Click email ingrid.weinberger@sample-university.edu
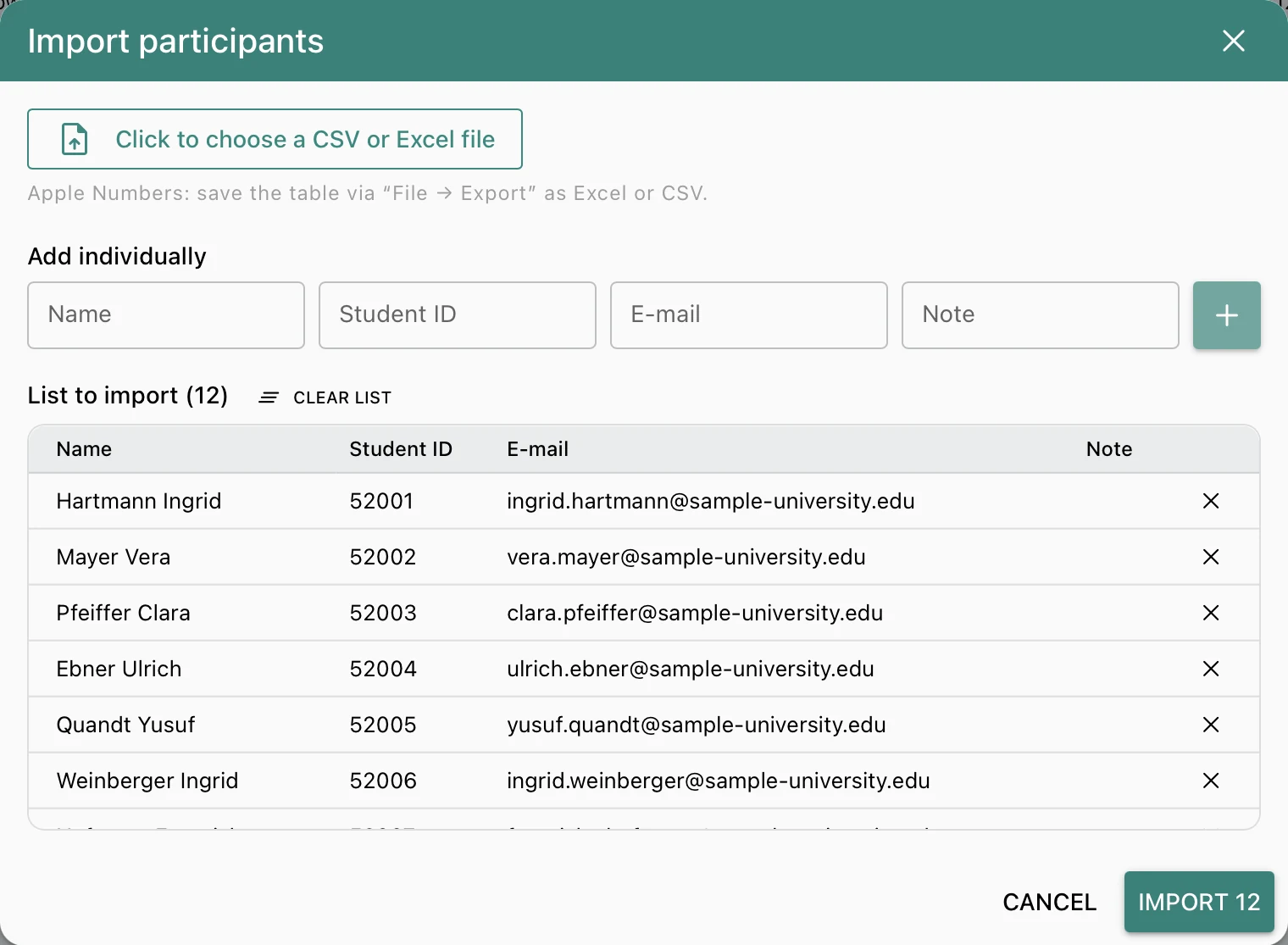The width and height of the screenshot is (1288, 945). point(719,781)
